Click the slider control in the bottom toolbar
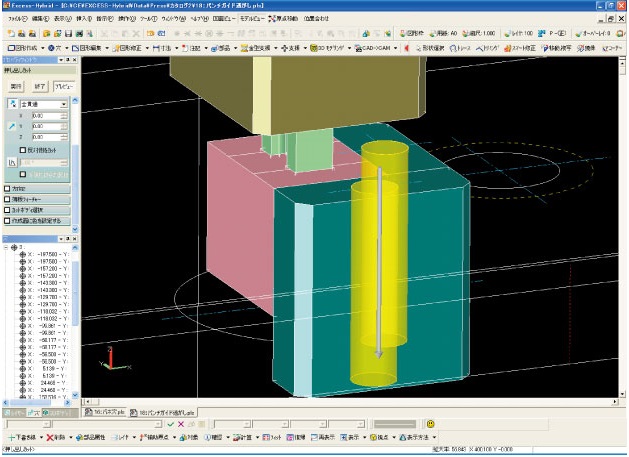This screenshot has width=629, height=457. coord(394,424)
